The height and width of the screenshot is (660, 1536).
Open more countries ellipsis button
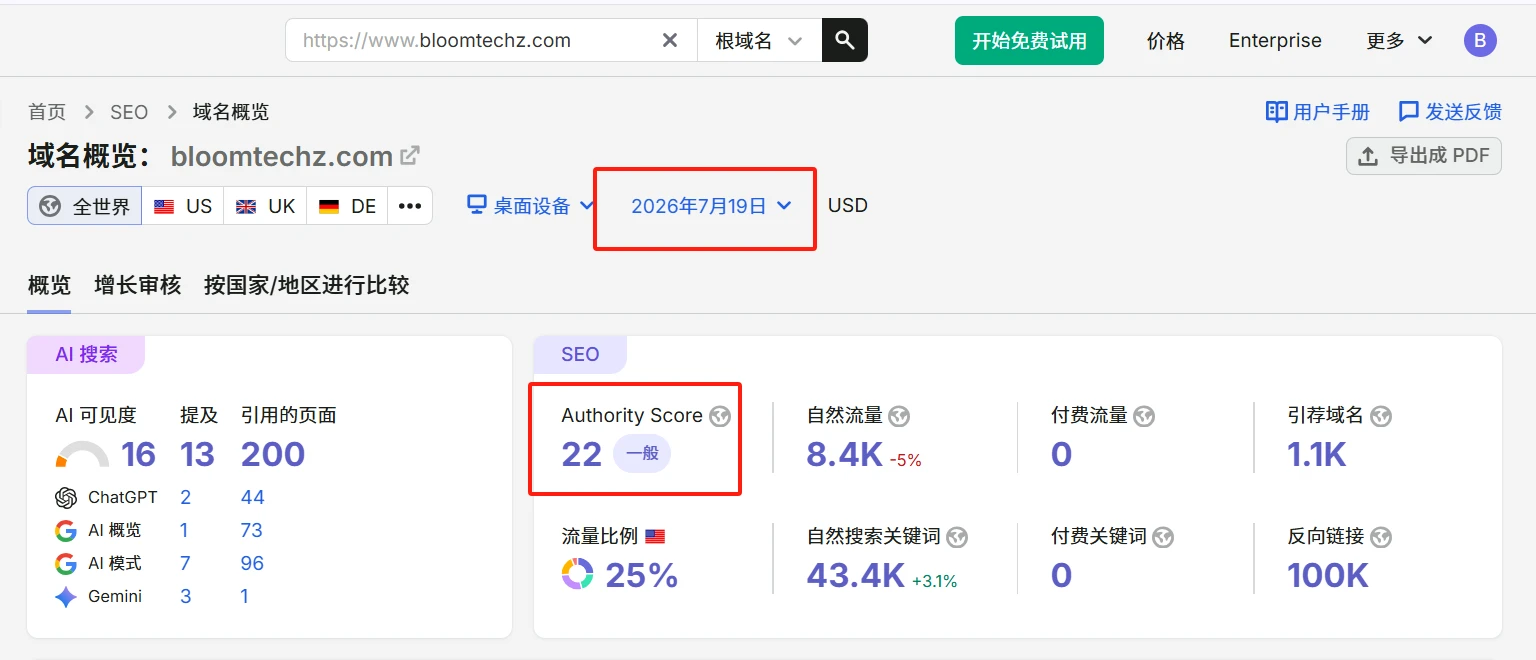[410, 206]
